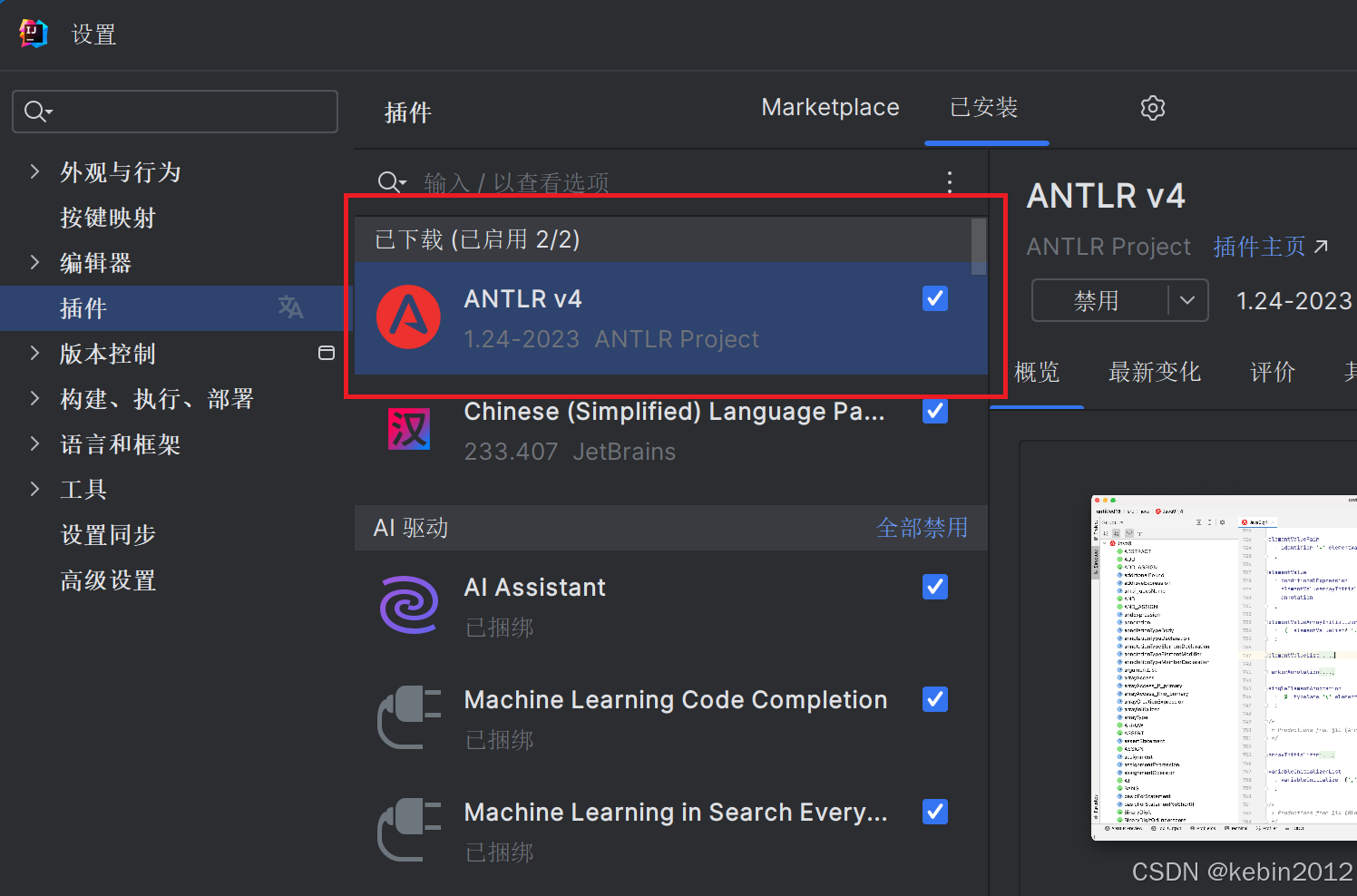This screenshot has height=896, width=1357.
Task: Expand the 编辑器 tree node
Action: (34, 262)
